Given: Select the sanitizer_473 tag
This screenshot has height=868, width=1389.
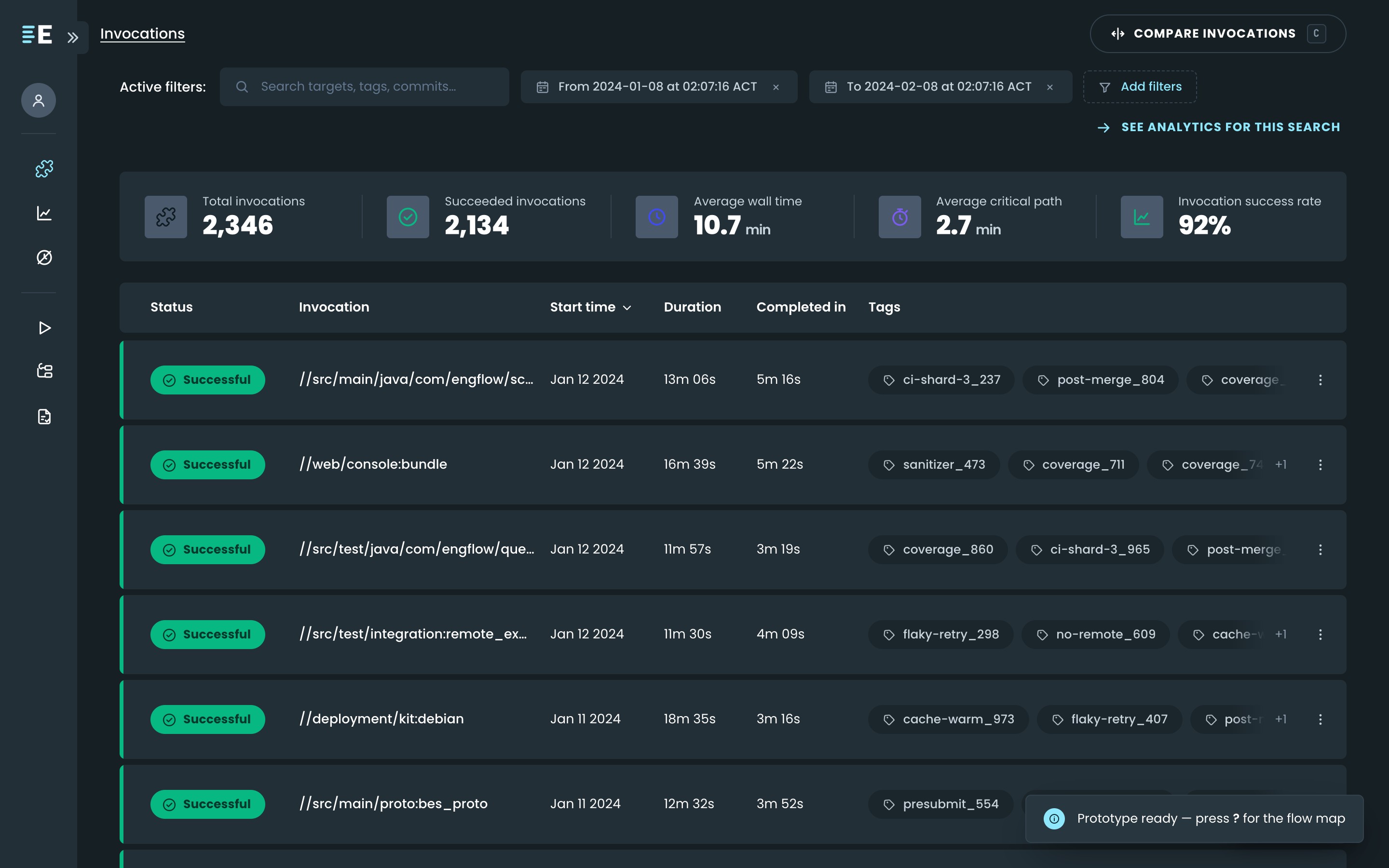Looking at the screenshot, I should tap(934, 465).
